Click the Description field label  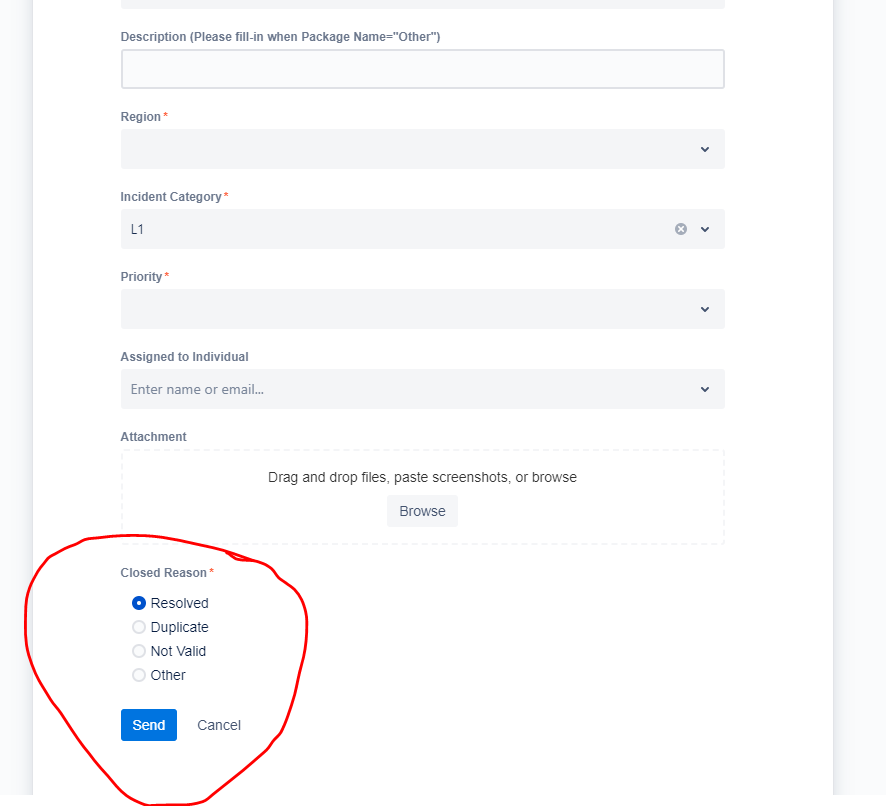tap(280, 37)
